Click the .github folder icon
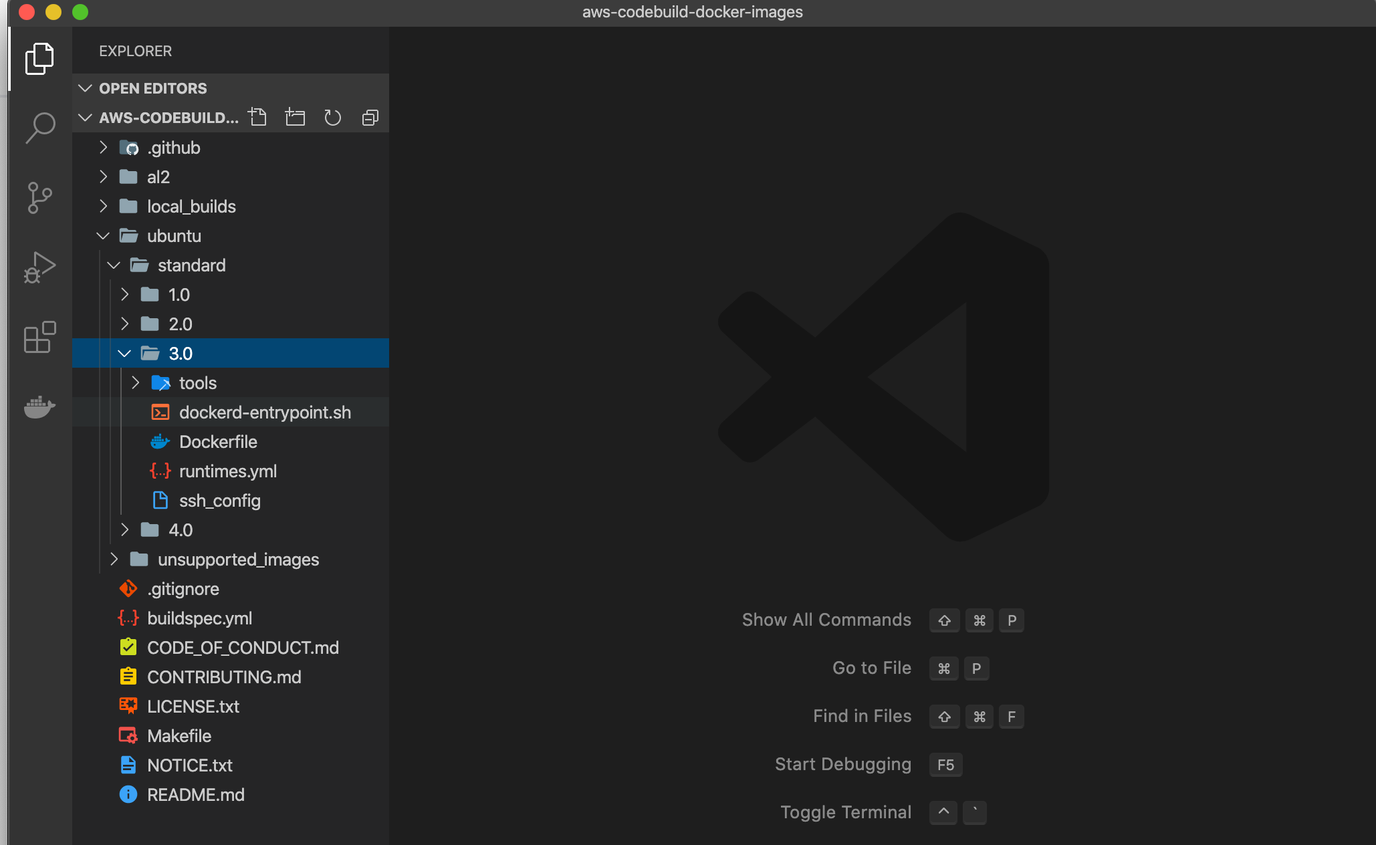The image size is (1376, 845). click(x=129, y=148)
